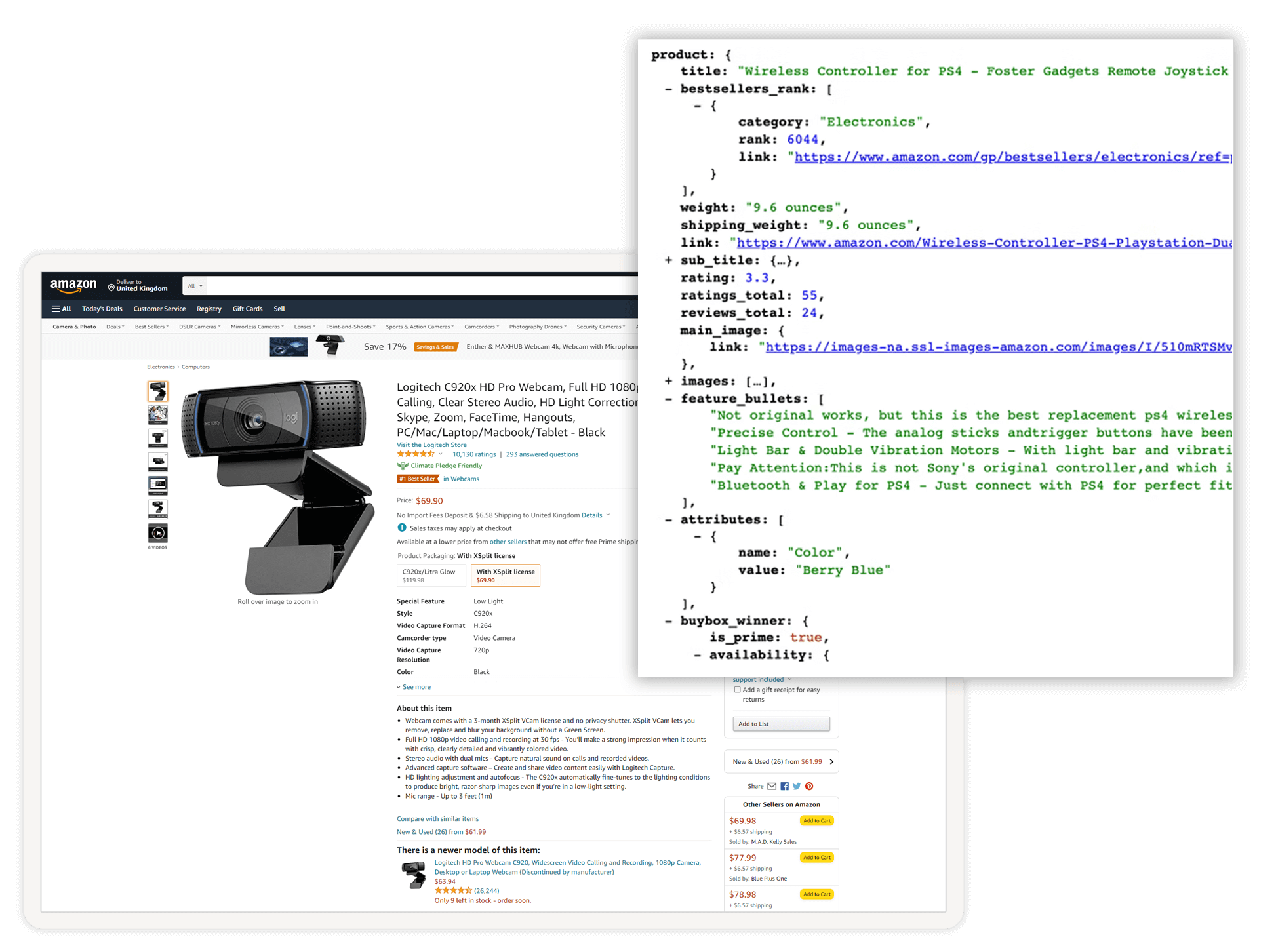The image size is (1276, 952).
Task: Collapse the availability JSON node
Action: (697, 654)
